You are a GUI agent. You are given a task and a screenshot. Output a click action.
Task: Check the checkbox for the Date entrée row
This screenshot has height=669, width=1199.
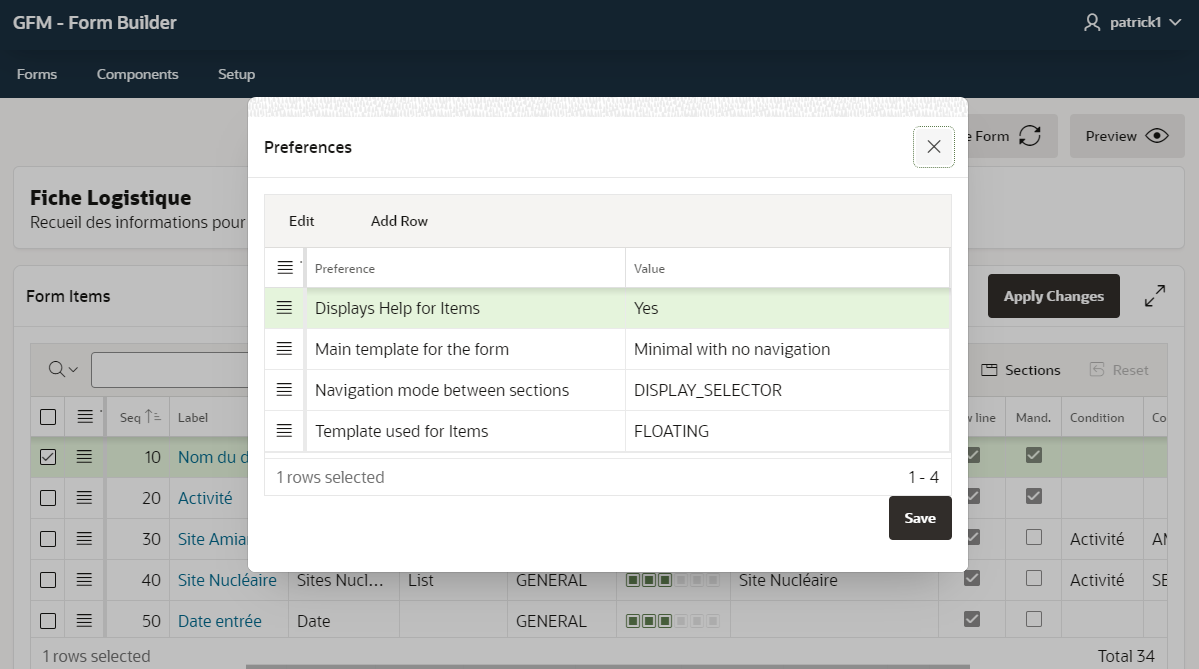click(47, 620)
